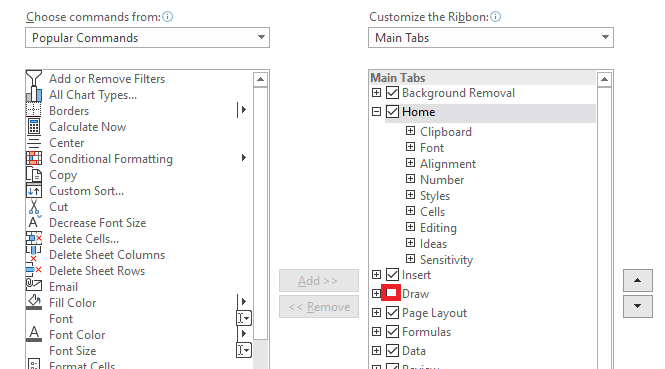Click the Add >> button
The image size is (665, 369).
[x=319, y=280]
